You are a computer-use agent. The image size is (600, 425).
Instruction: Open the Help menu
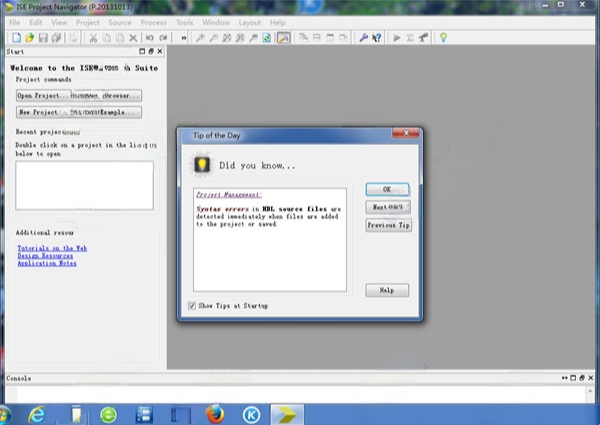point(277,23)
